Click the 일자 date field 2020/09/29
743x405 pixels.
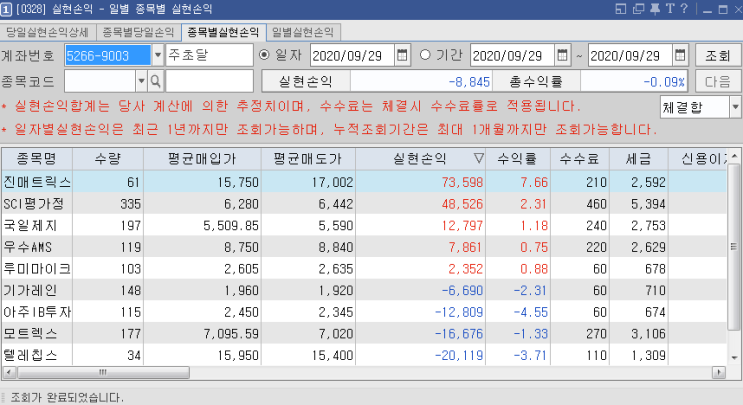point(352,55)
